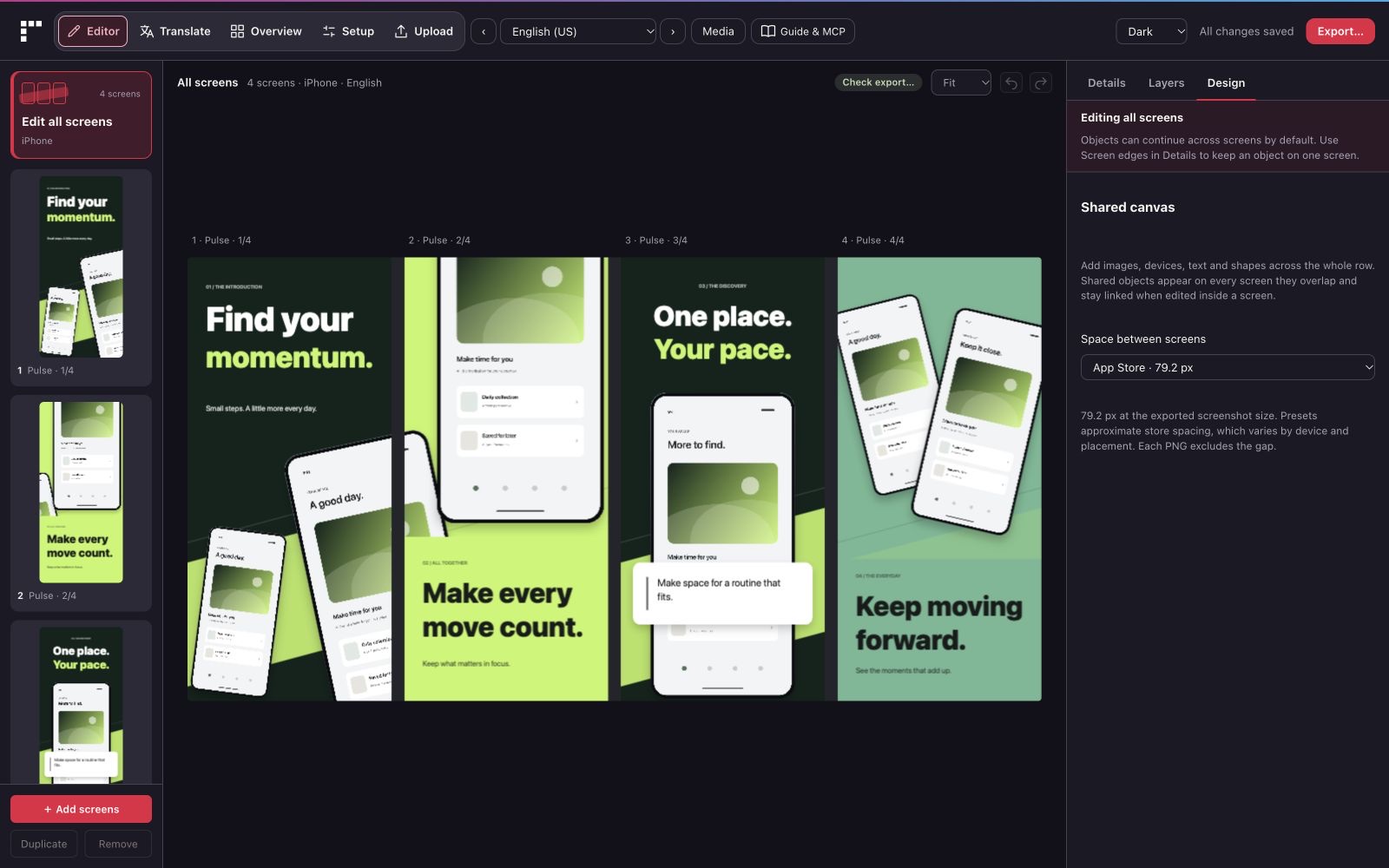Switch to the Layers tab

[x=1166, y=82]
